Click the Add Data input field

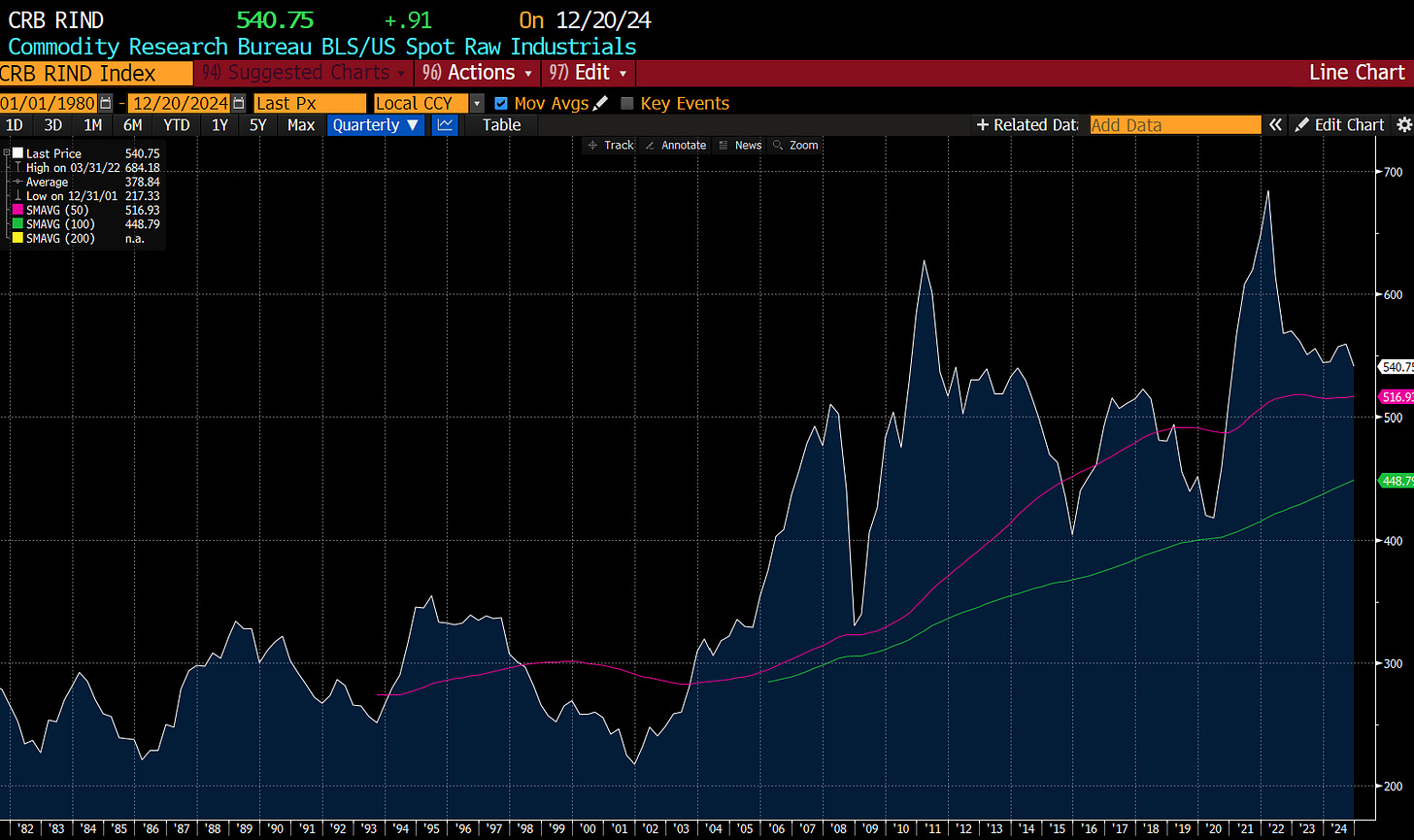(1175, 124)
